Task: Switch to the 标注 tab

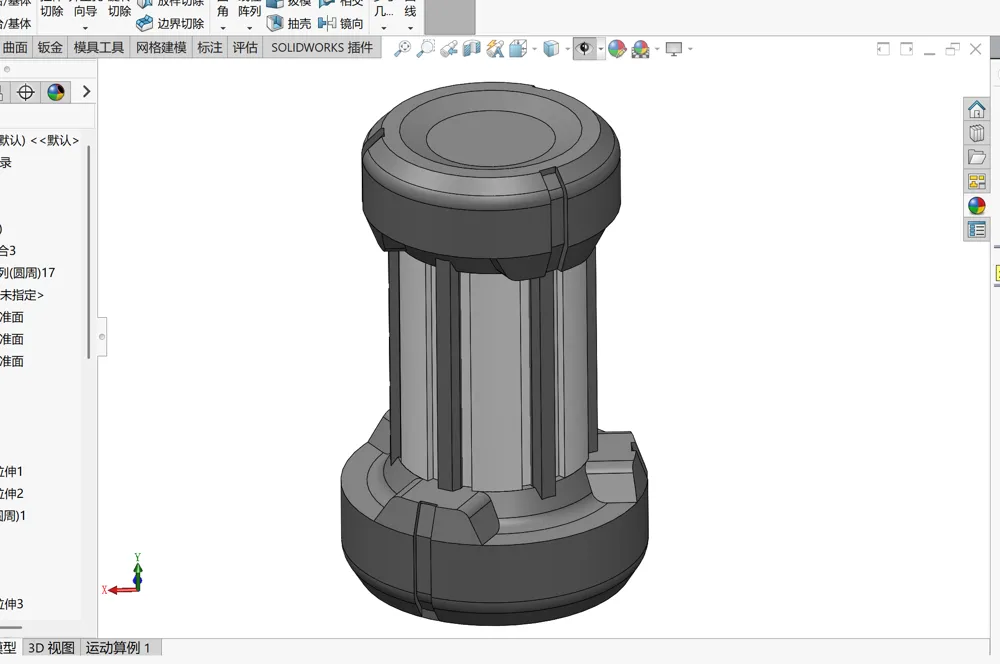Action: coord(210,48)
